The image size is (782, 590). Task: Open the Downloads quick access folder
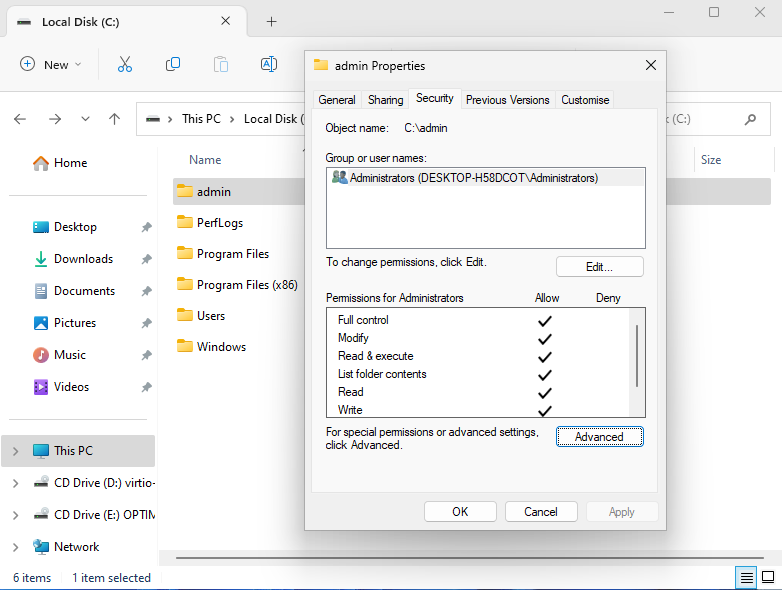click(83, 259)
